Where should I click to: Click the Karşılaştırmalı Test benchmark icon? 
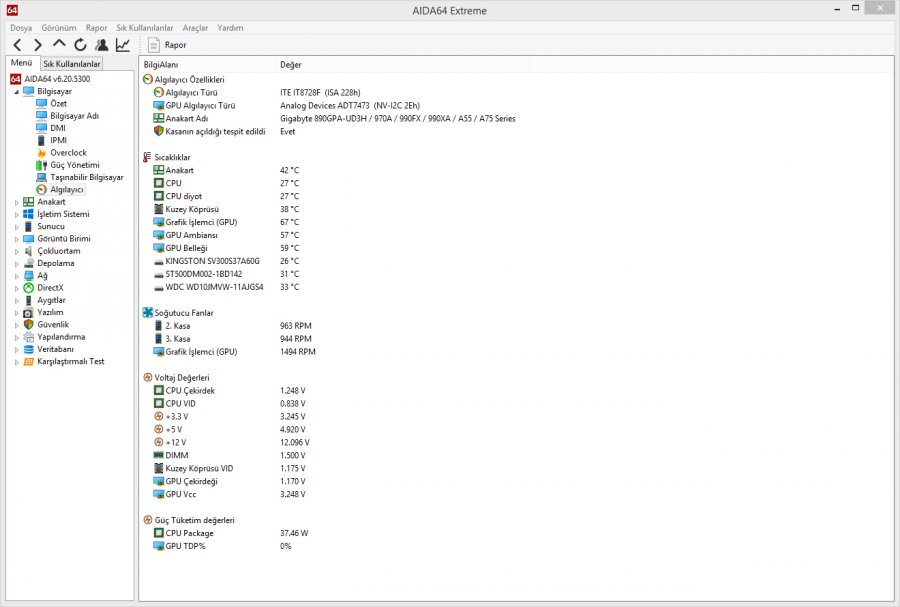(29, 361)
